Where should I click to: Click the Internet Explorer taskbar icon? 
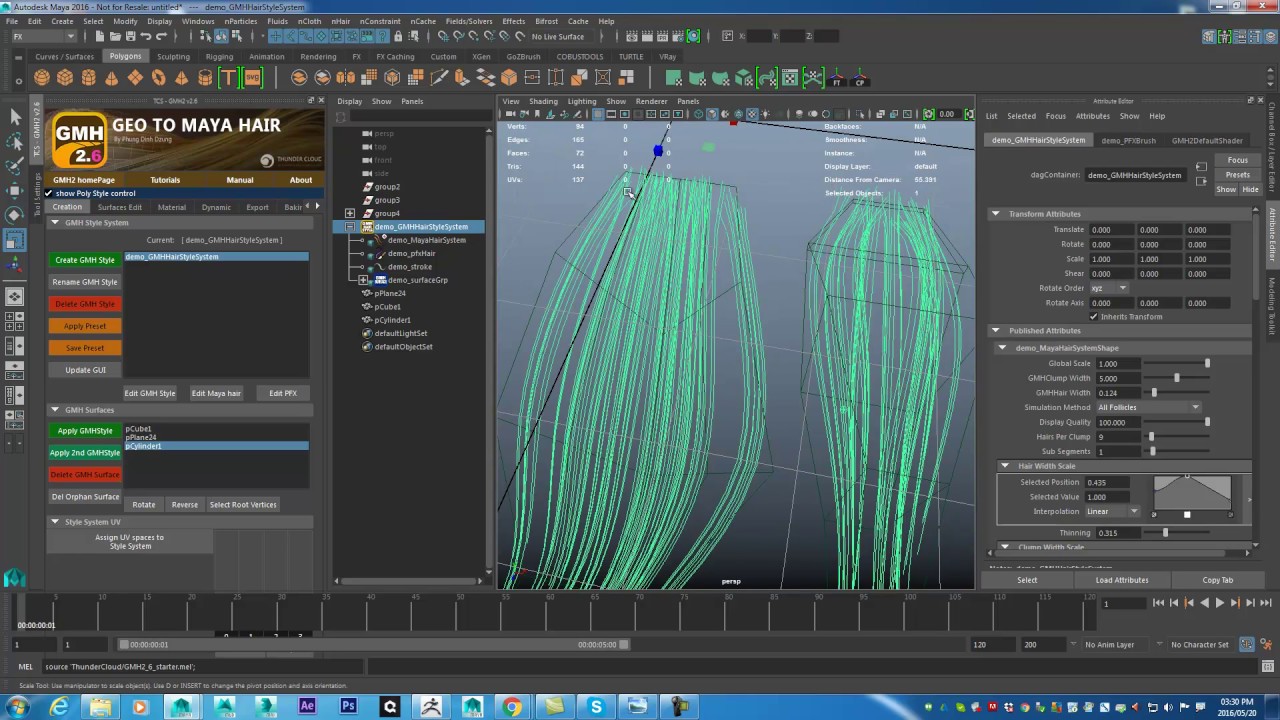pyautogui.click(x=59, y=707)
